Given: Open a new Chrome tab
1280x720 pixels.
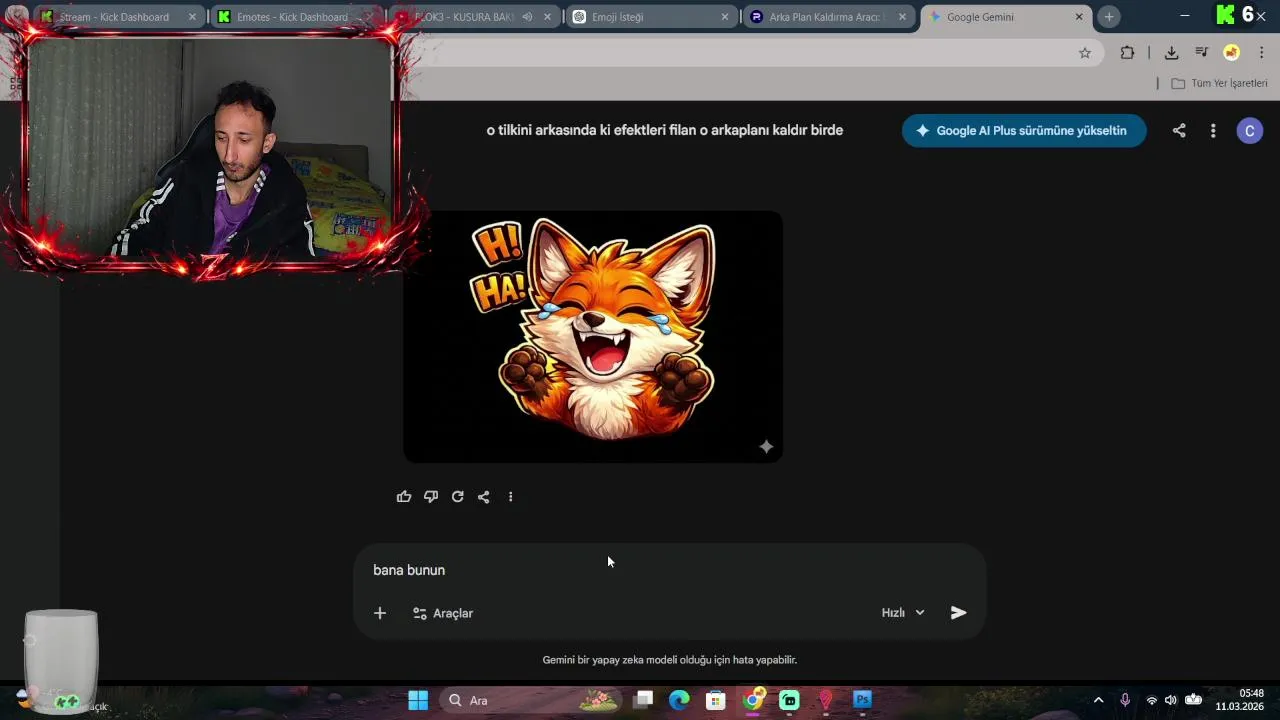Looking at the screenshot, I should pyautogui.click(x=1108, y=17).
